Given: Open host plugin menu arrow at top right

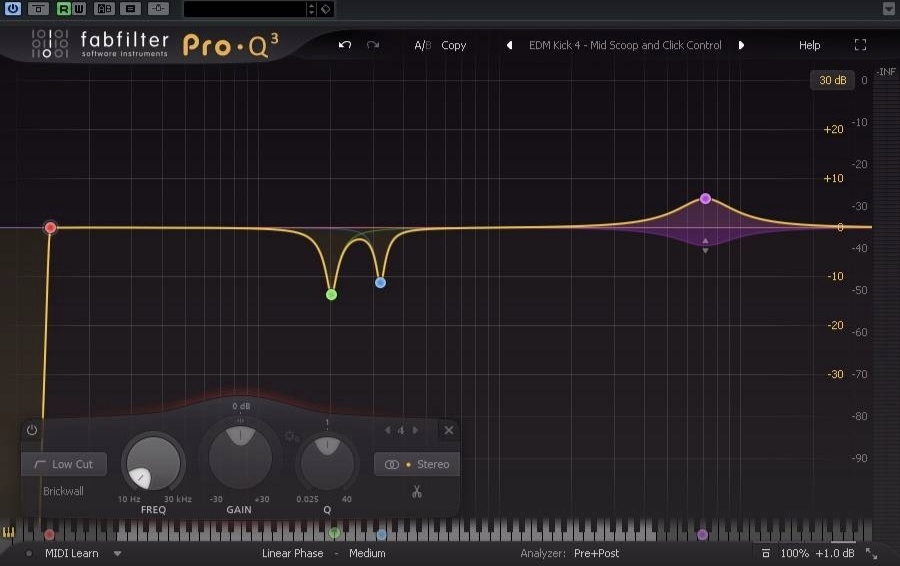Looking at the screenshot, I should click(x=888, y=9).
